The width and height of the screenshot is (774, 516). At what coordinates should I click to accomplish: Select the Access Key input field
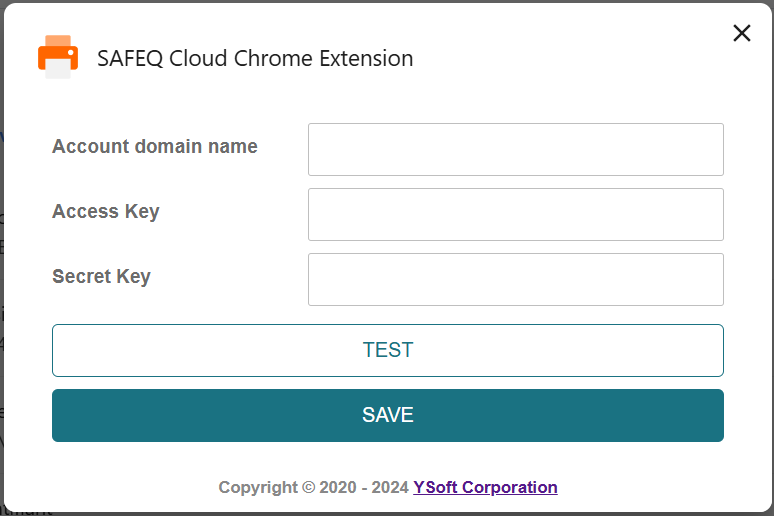click(516, 214)
